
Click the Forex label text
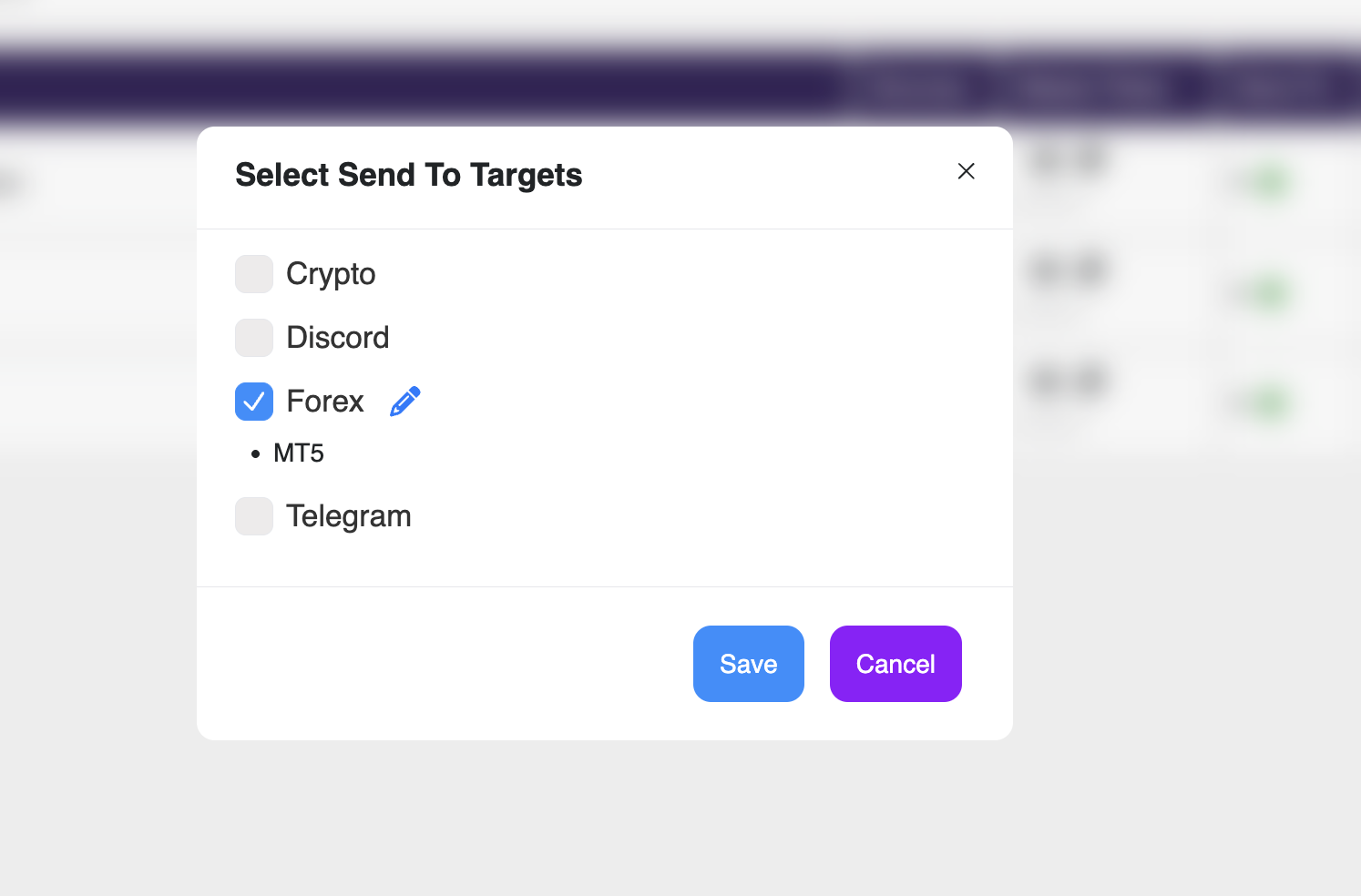coord(325,402)
